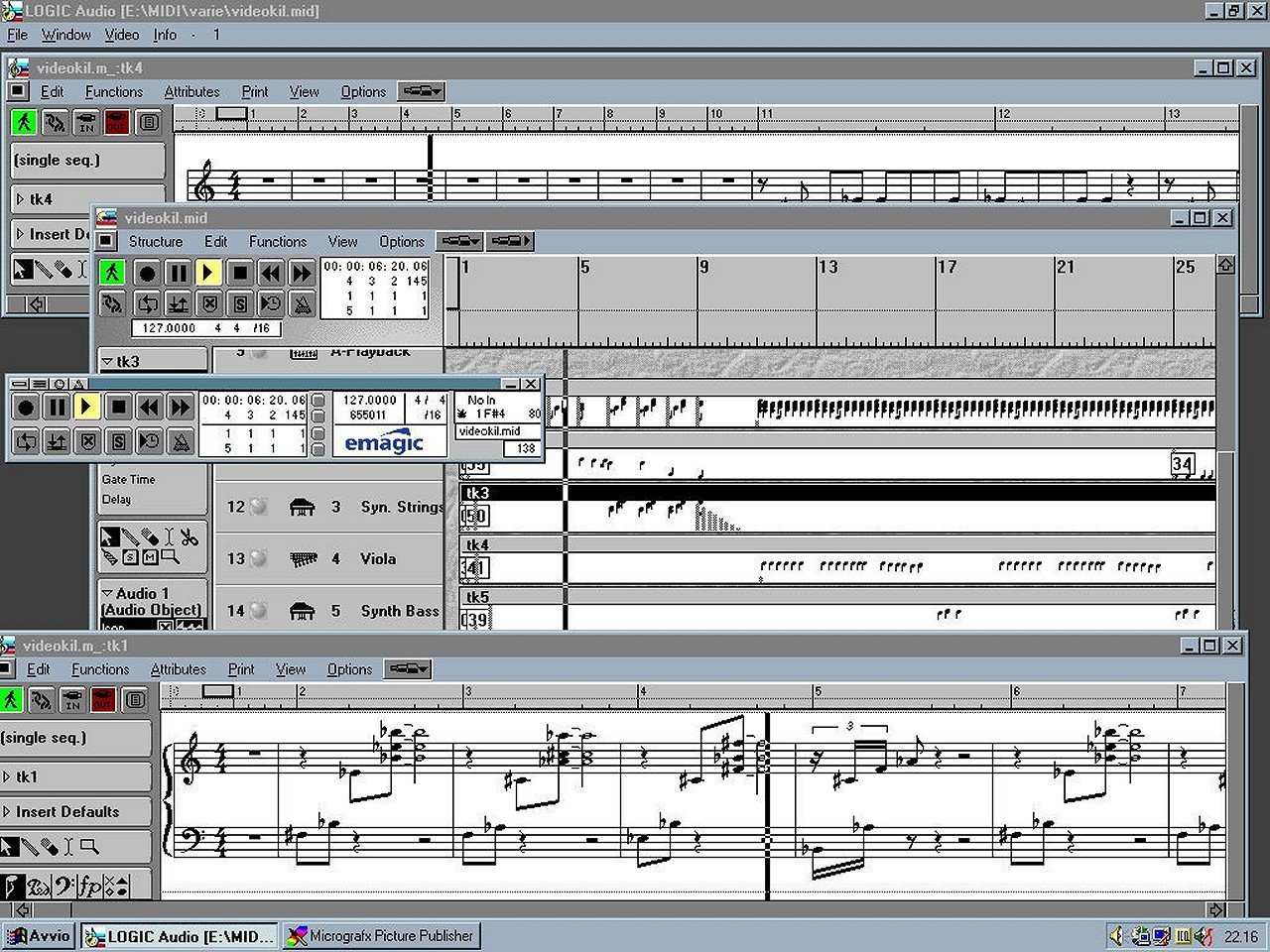
Task: Collapse the tk3 sequence parameter box
Action: coord(107,362)
